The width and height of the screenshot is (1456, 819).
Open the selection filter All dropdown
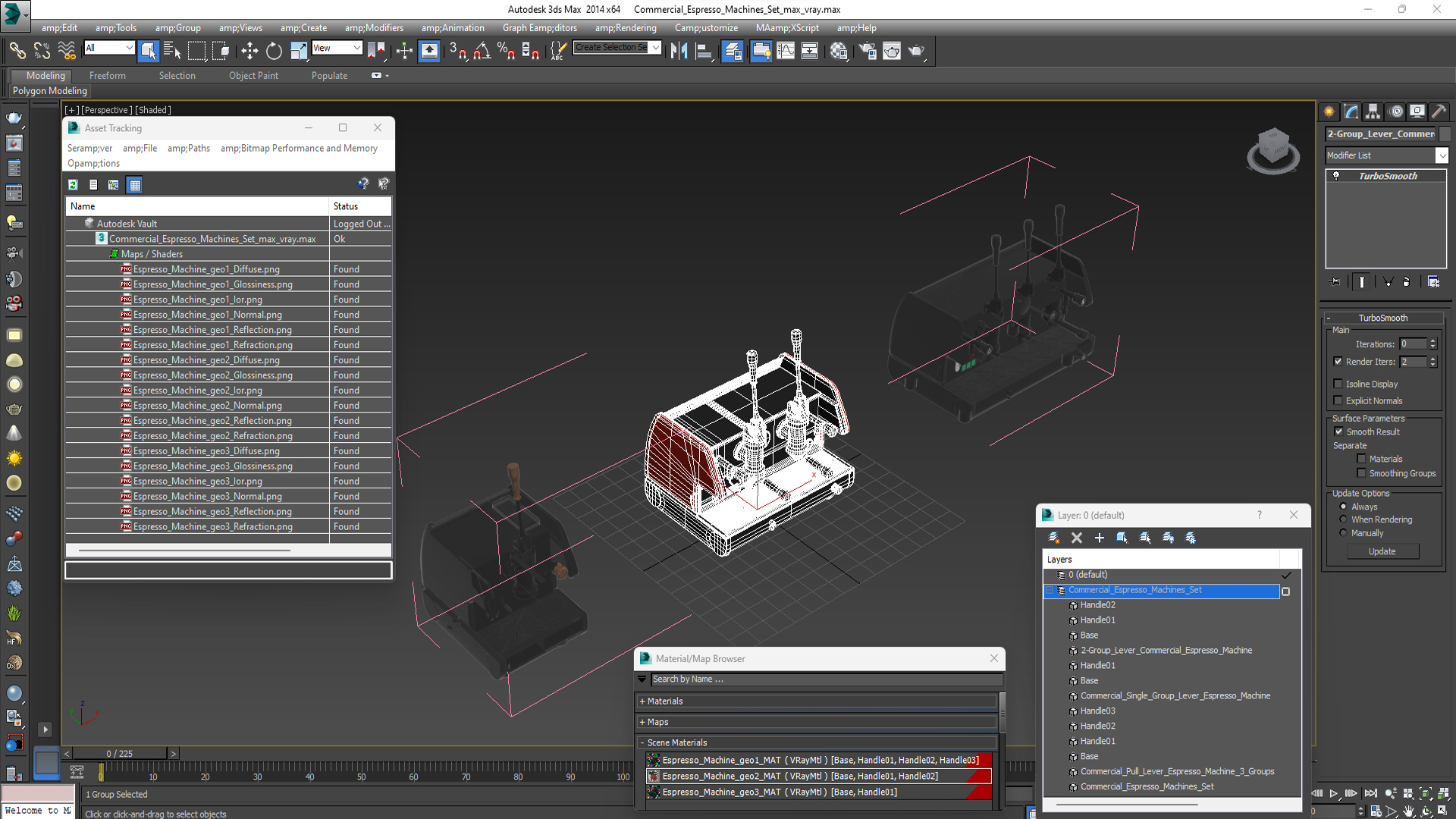(109, 48)
